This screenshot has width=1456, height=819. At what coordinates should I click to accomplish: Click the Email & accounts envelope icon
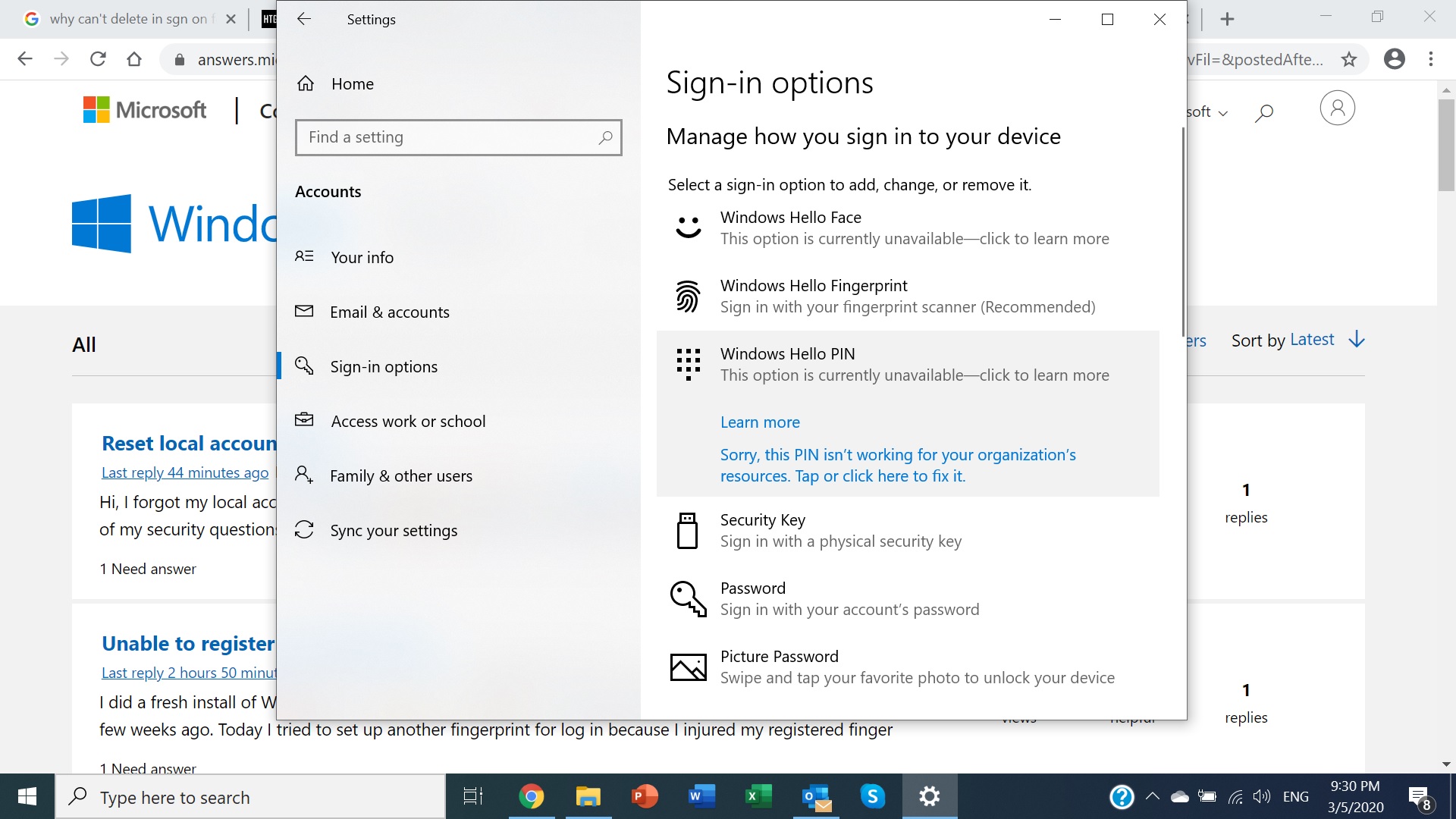[x=304, y=311]
